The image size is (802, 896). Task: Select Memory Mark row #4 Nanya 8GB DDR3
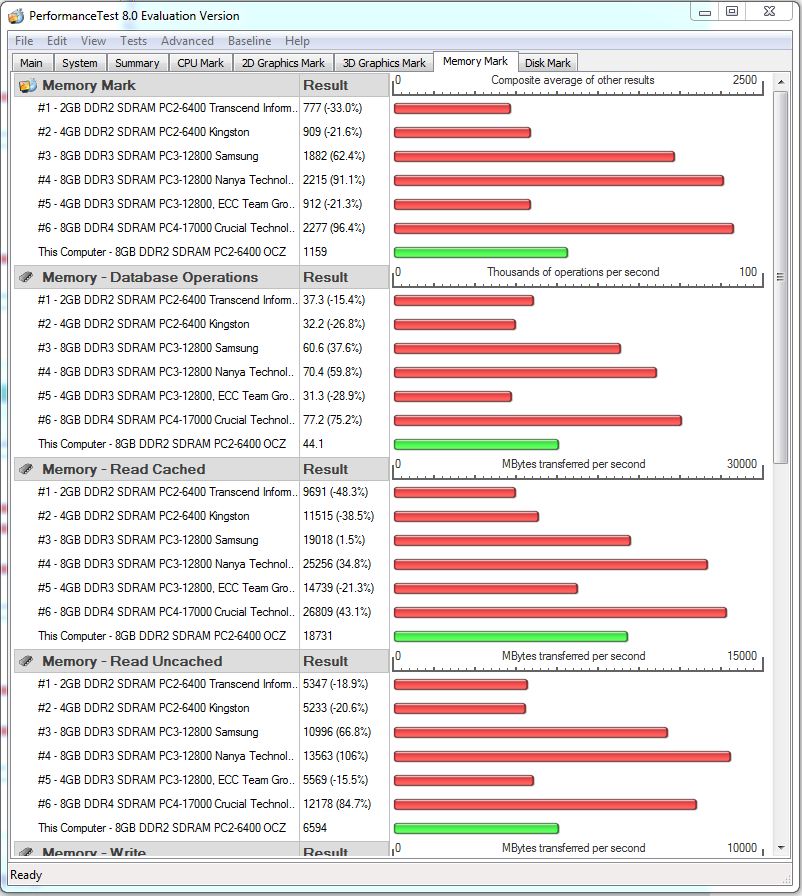click(166, 180)
